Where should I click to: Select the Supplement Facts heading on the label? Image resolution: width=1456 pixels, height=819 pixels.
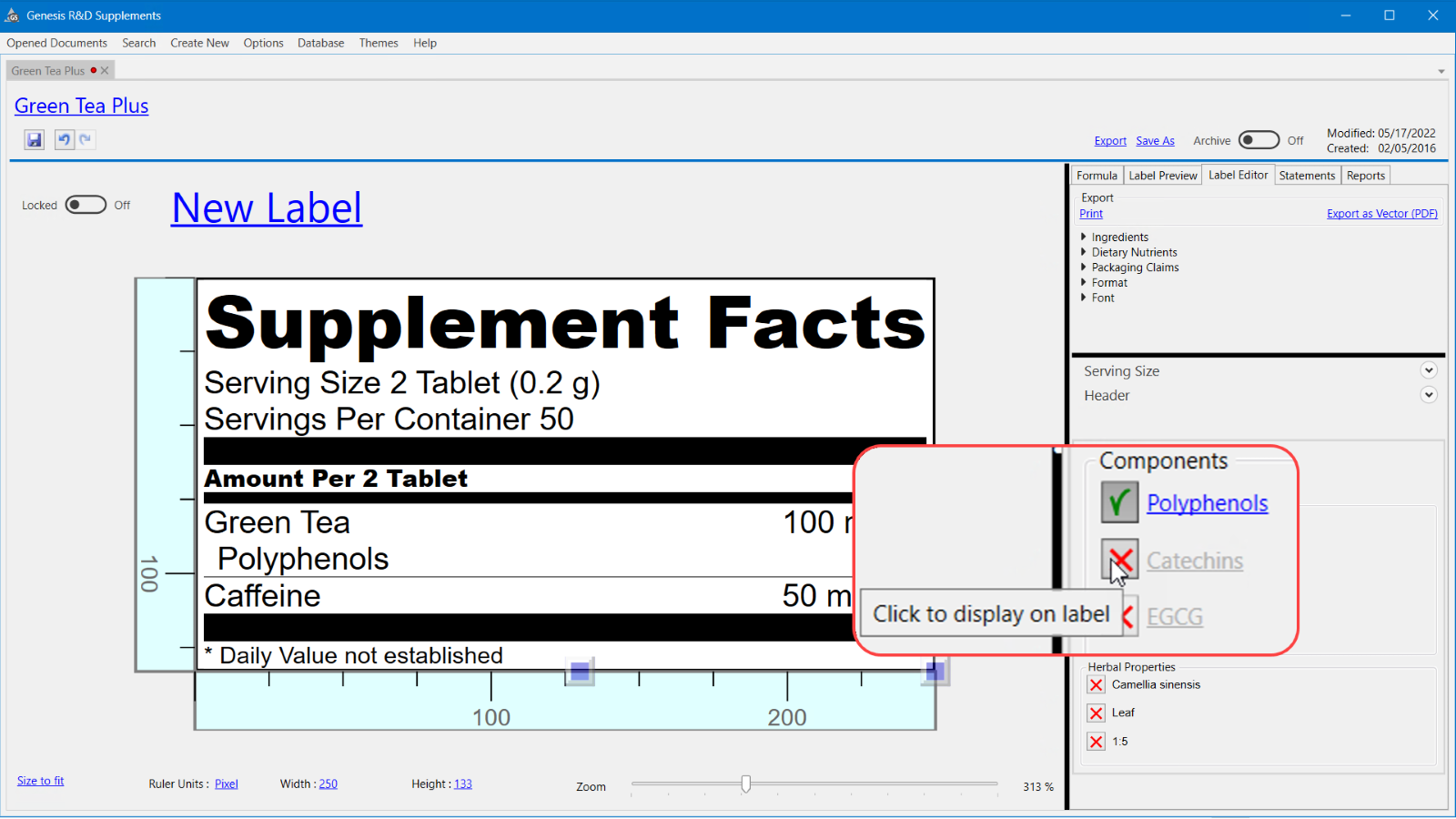[x=565, y=323]
